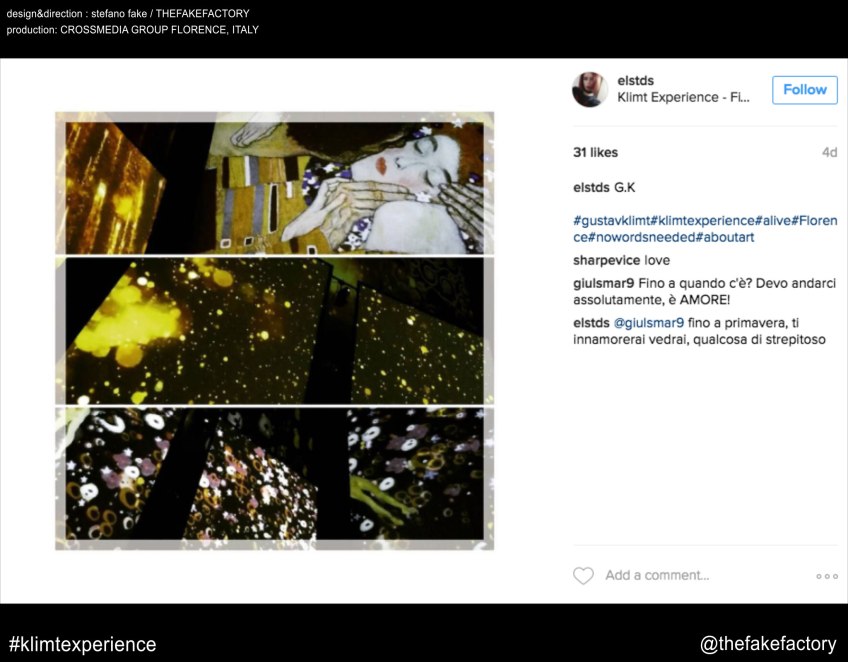This screenshot has height=662, width=848.
Task: Click the 4d post timestamp
Action: (x=829, y=153)
